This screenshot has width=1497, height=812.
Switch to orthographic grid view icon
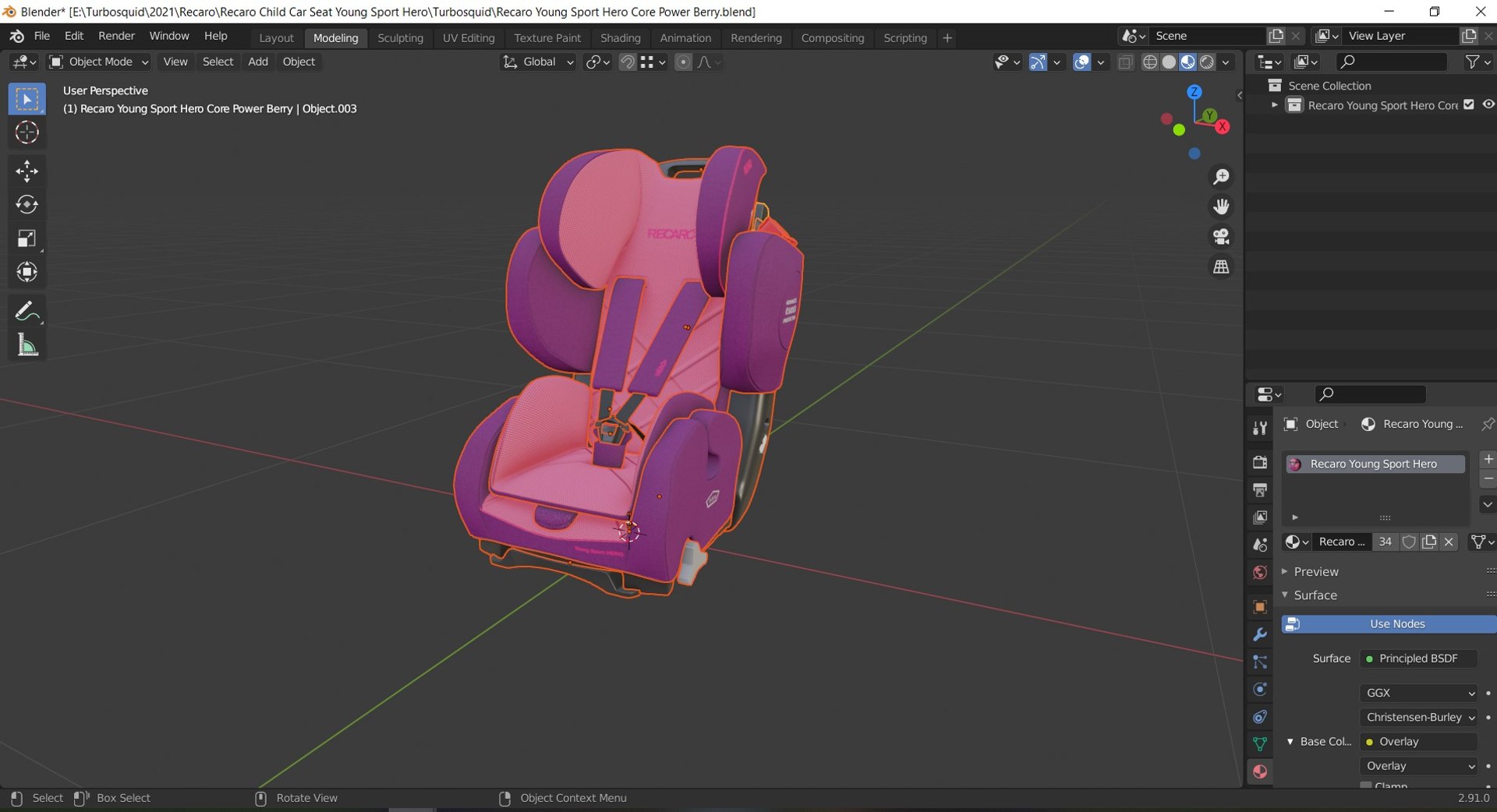point(1221,267)
